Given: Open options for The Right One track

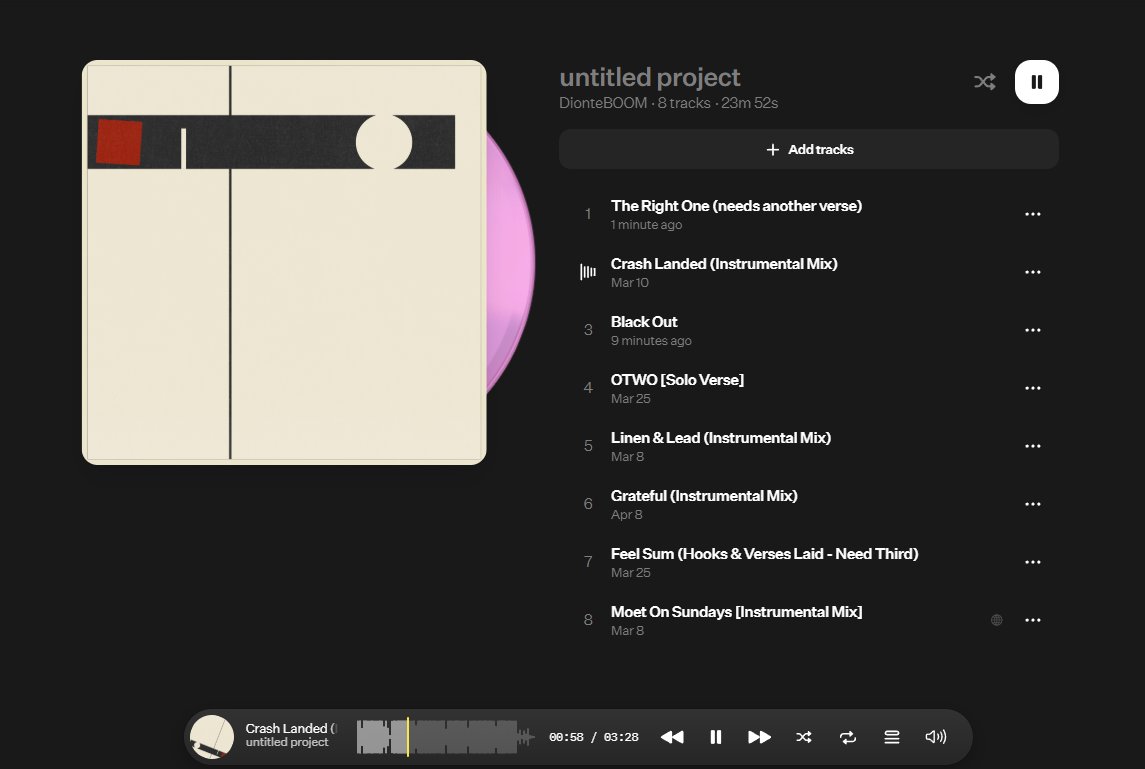Looking at the screenshot, I should pos(1033,214).
